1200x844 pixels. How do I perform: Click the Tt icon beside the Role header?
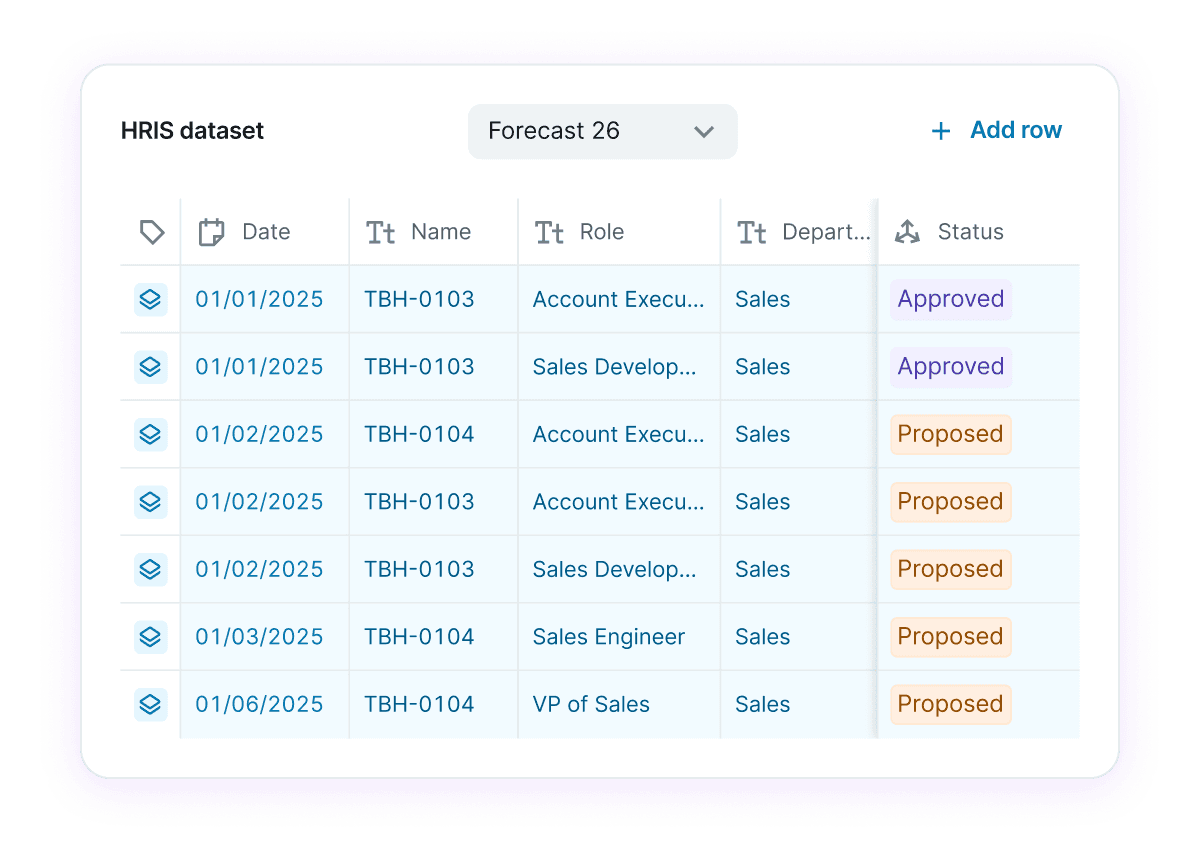tap(549, 231)
